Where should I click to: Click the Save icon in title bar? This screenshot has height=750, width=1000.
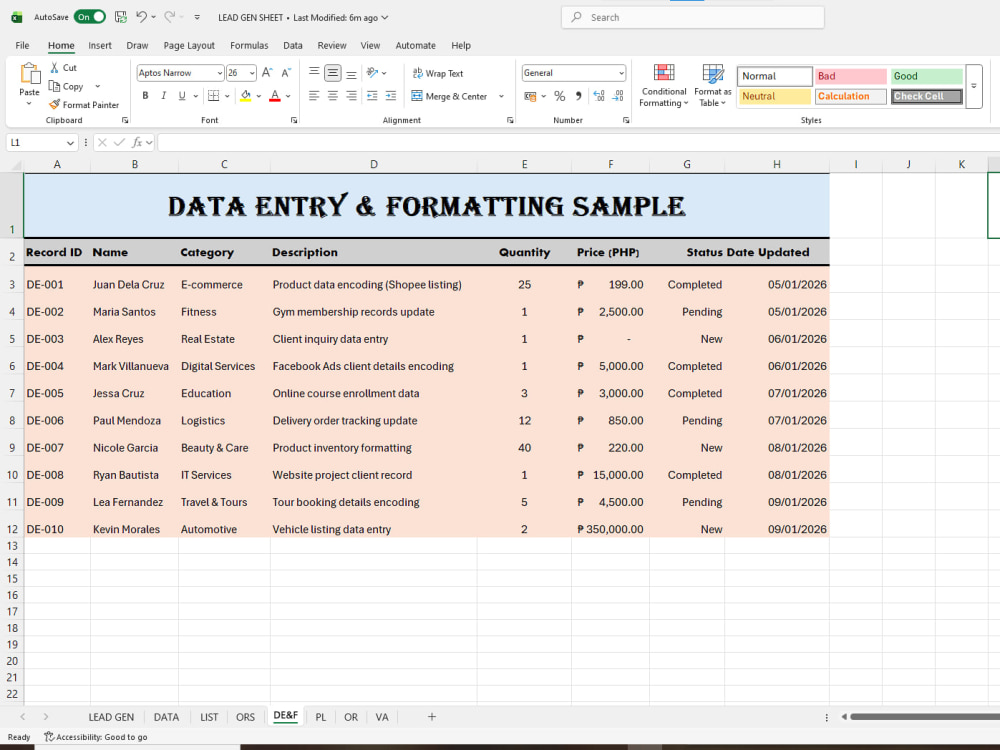[x=120, y=17]
